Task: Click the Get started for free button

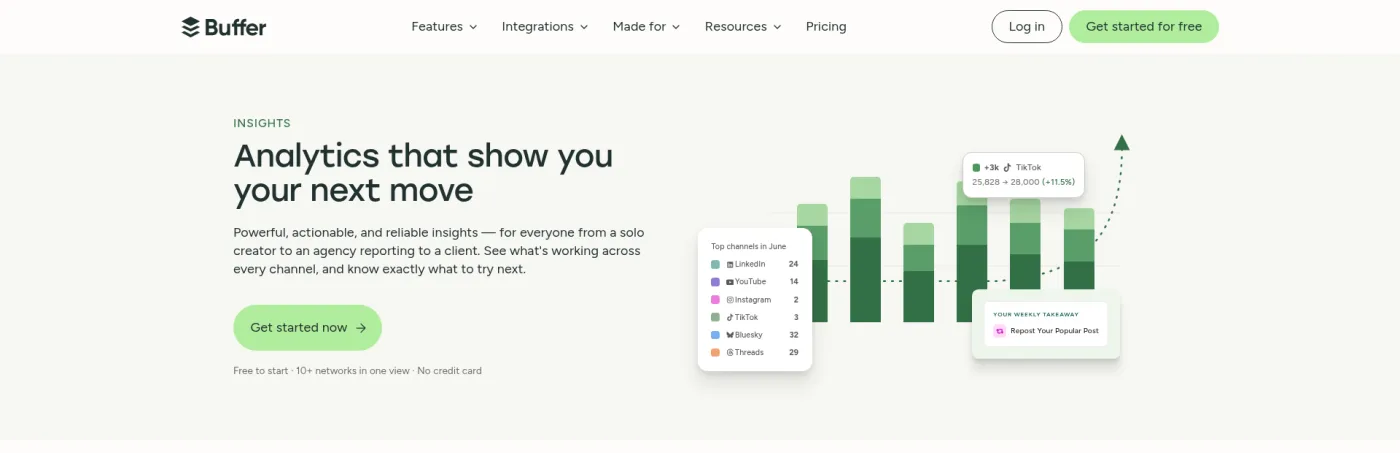Action: point(1144,27)
